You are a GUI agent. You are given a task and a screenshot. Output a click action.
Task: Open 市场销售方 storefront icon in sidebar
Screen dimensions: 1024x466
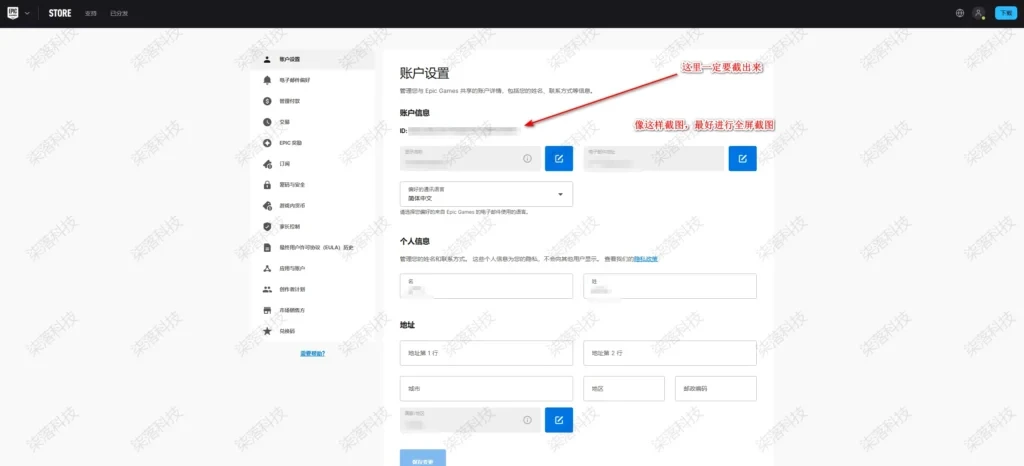coord(267,310)
